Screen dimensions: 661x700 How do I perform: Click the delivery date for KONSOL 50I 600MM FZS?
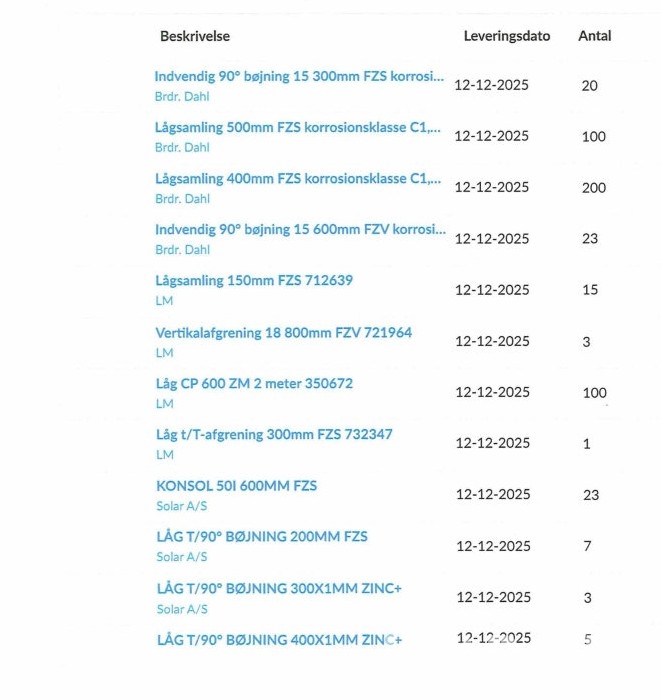click(x=493, y=495)
